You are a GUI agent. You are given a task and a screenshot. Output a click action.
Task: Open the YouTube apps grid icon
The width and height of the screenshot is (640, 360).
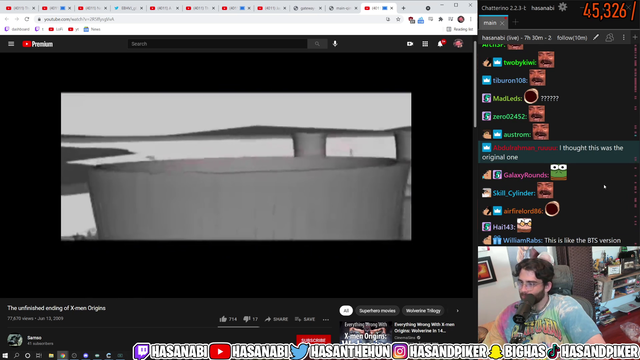coord(425,44)
